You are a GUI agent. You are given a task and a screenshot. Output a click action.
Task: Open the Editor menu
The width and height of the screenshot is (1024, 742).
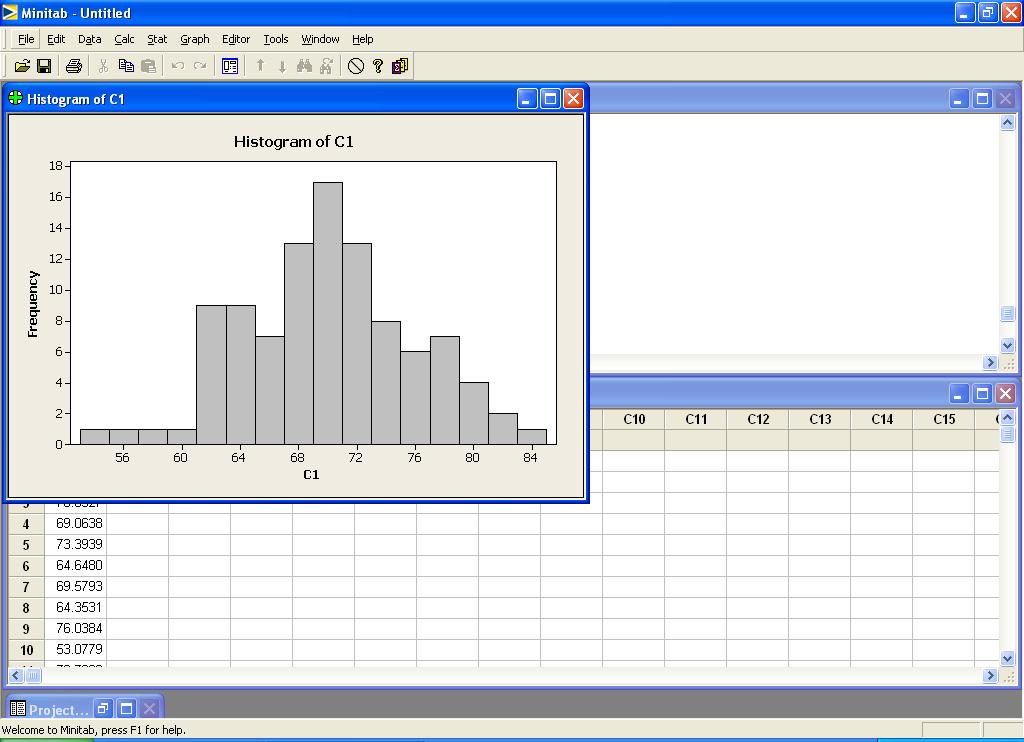point(236,39)
